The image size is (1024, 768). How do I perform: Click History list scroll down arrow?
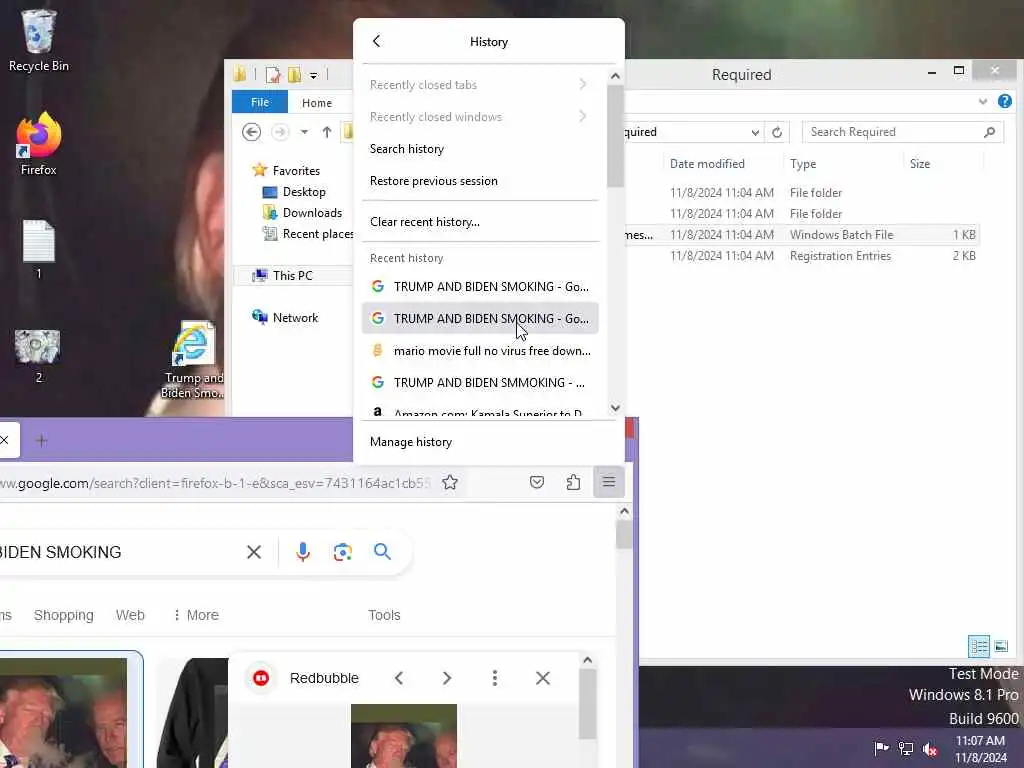tap(615, 408)
